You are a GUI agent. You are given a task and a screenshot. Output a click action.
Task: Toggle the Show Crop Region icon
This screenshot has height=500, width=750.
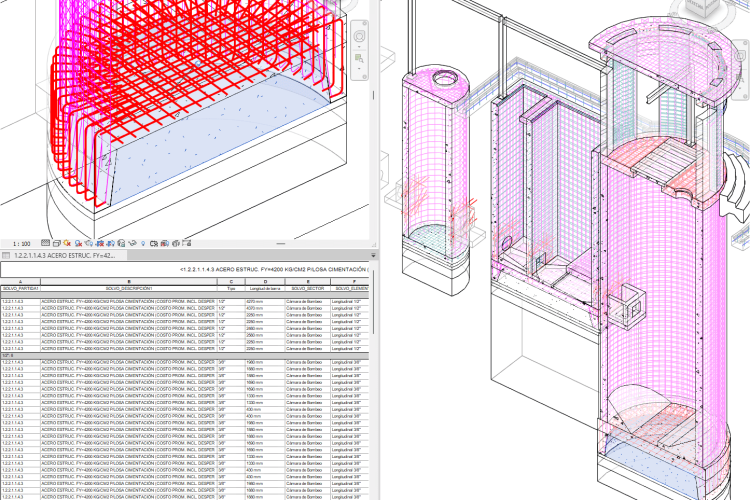point(110,243)
